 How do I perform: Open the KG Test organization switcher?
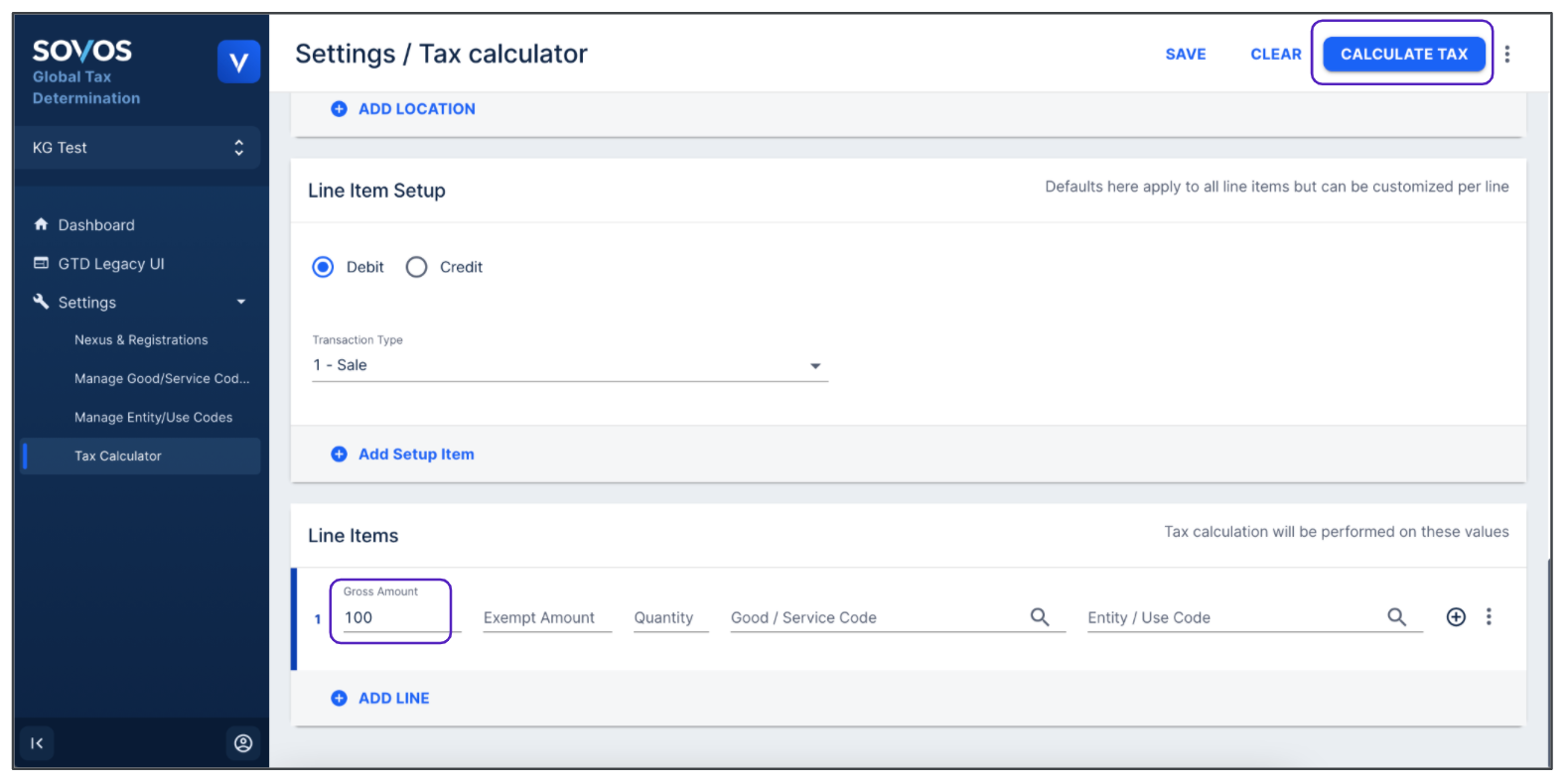[x=138, y=148]
